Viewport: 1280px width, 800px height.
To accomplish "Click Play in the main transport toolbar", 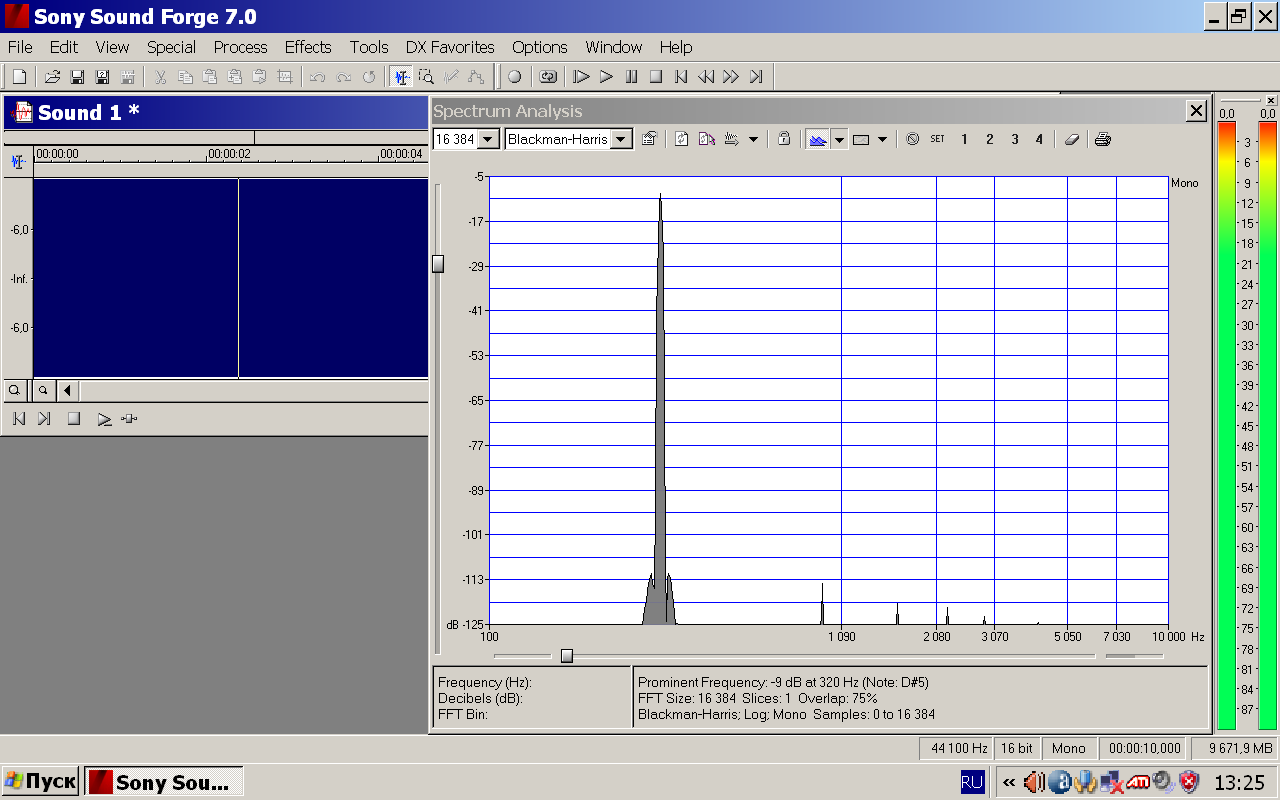I will pyautogui.click(x=606, y=77).
